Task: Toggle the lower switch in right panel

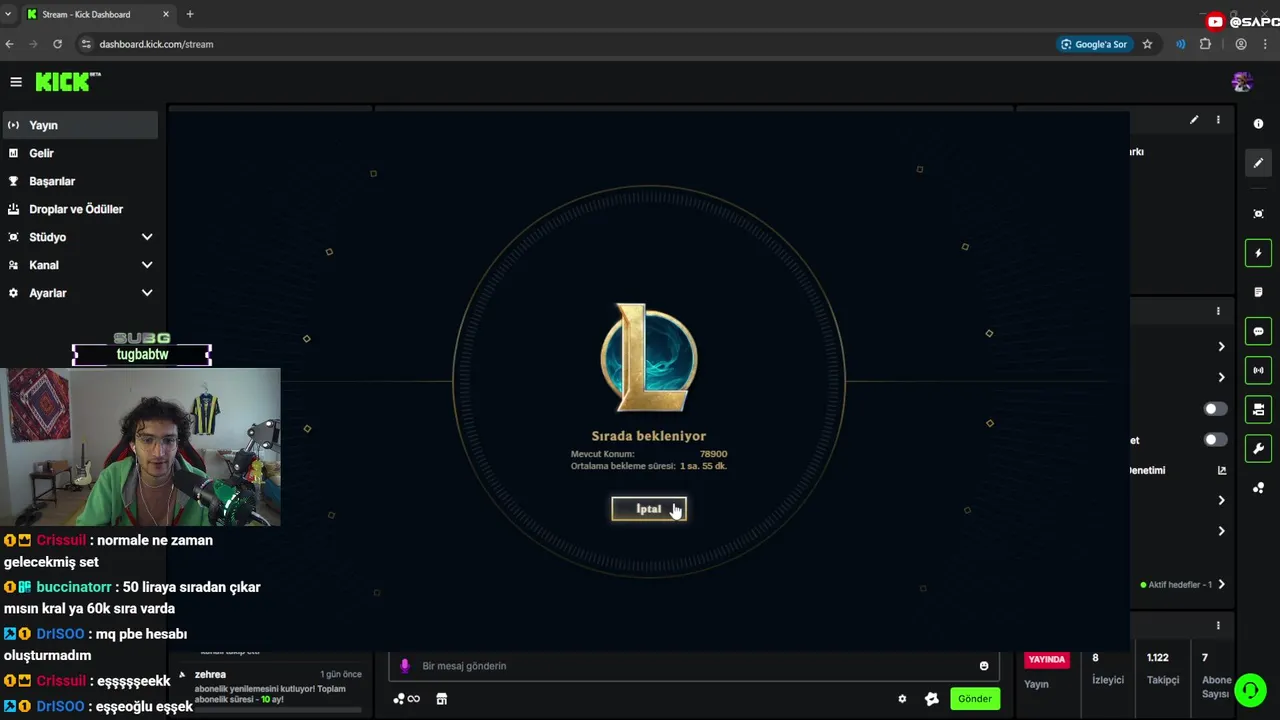Action: pyautogui.click(x=1215, y=440)
